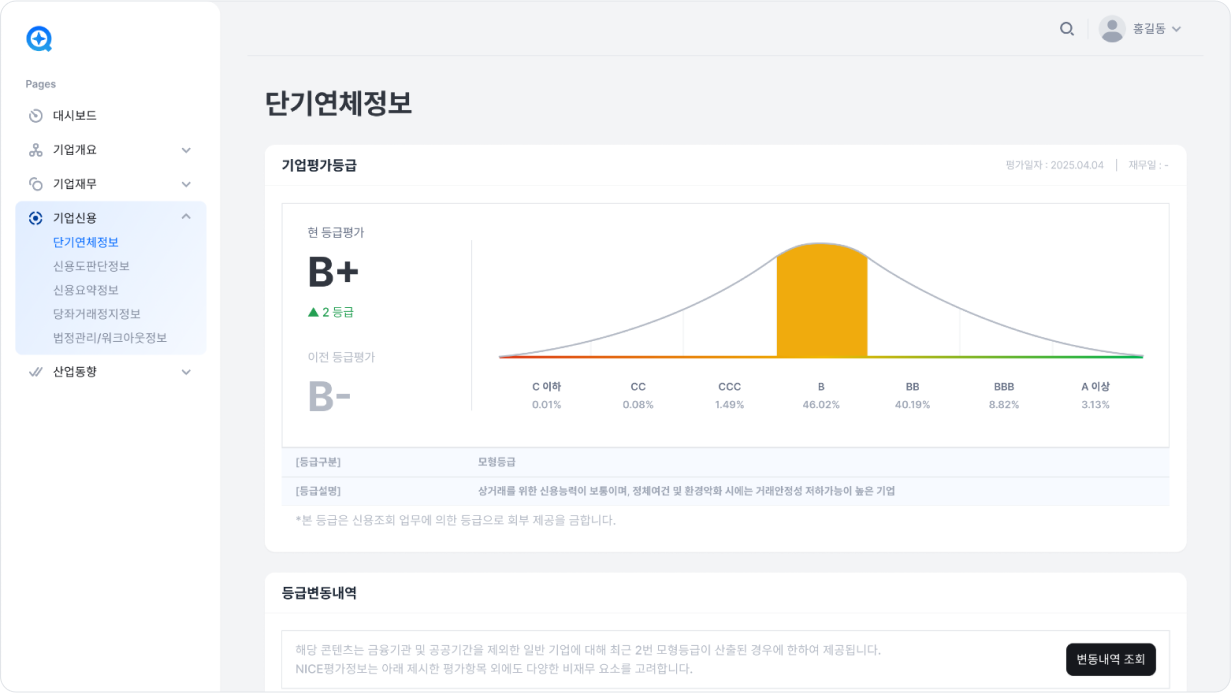This screenshot has width=1231, height=693.
Task: Expand the 기업재무 section chevron
Action: (x=186, y=183)
